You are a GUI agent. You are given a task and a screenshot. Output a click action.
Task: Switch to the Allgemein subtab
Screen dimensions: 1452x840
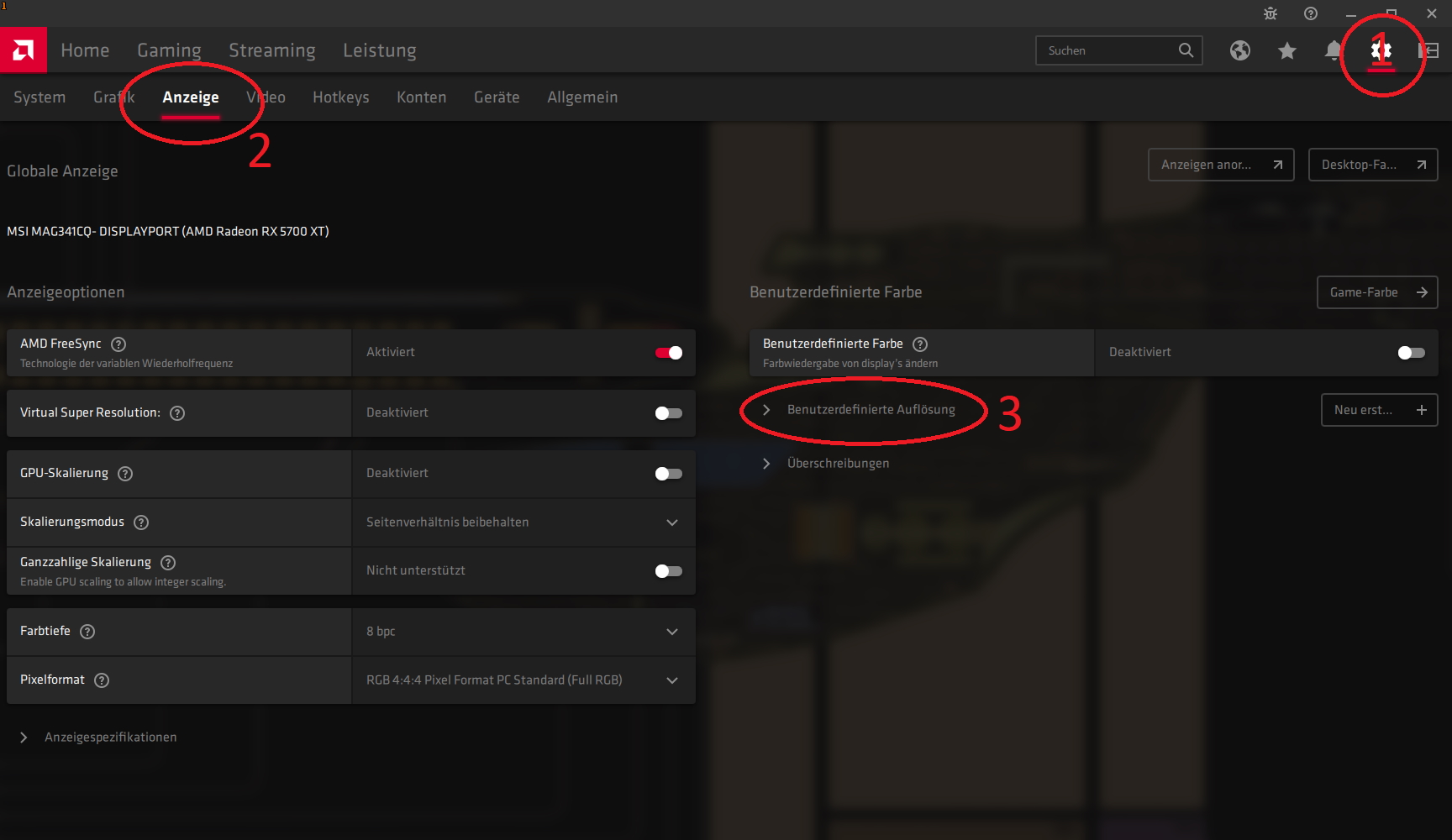point(582,97)
